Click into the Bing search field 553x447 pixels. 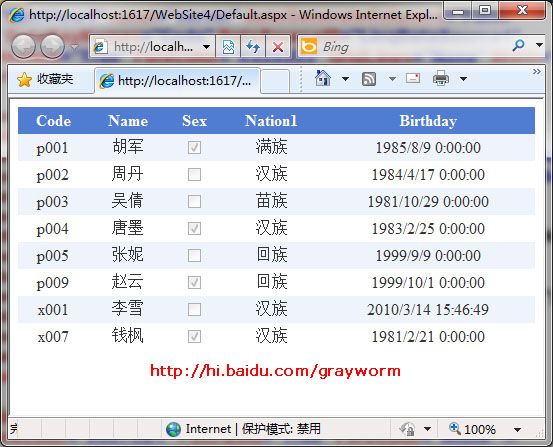point(413,46)
